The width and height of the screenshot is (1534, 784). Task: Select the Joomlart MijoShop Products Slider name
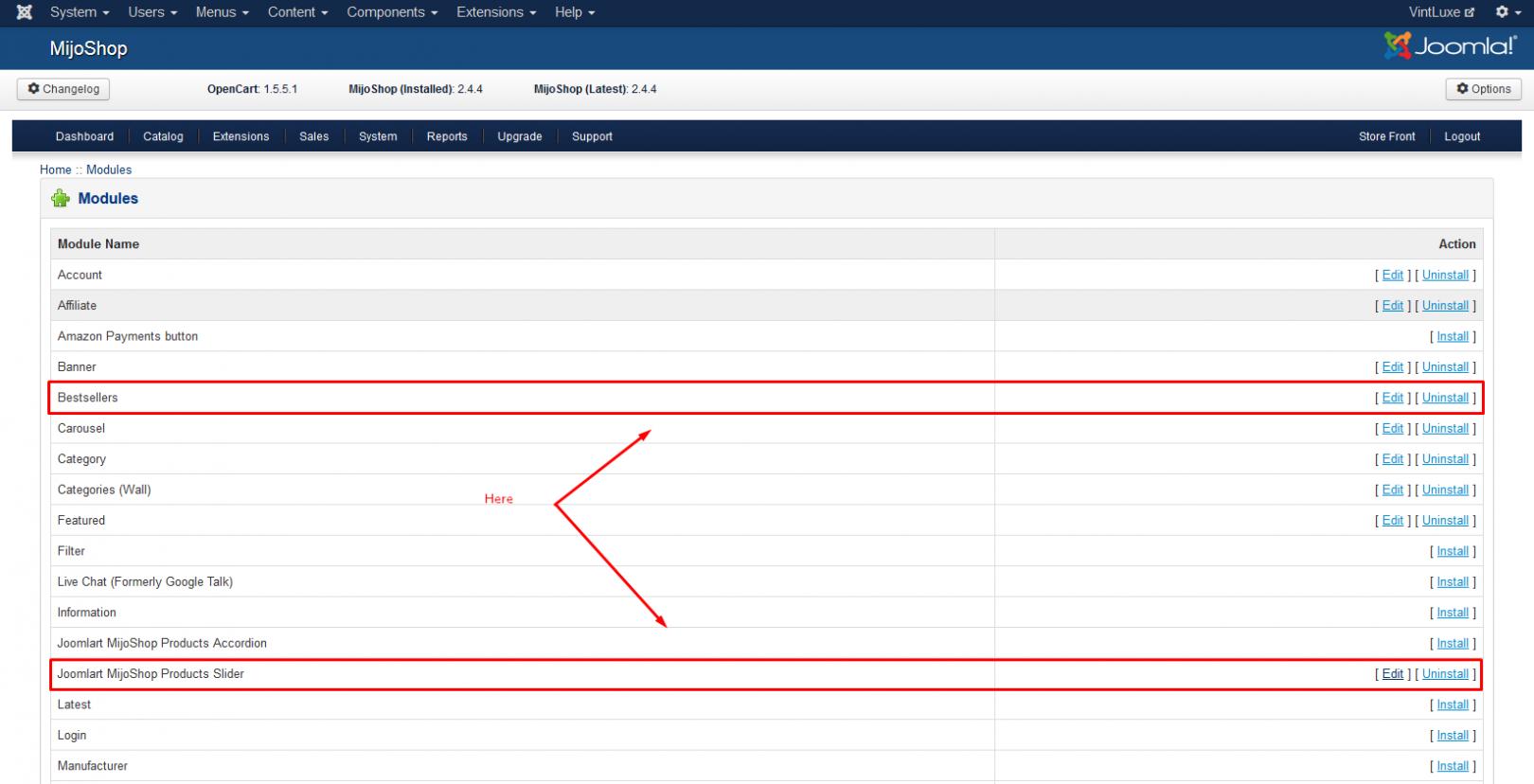pos(151,673)
